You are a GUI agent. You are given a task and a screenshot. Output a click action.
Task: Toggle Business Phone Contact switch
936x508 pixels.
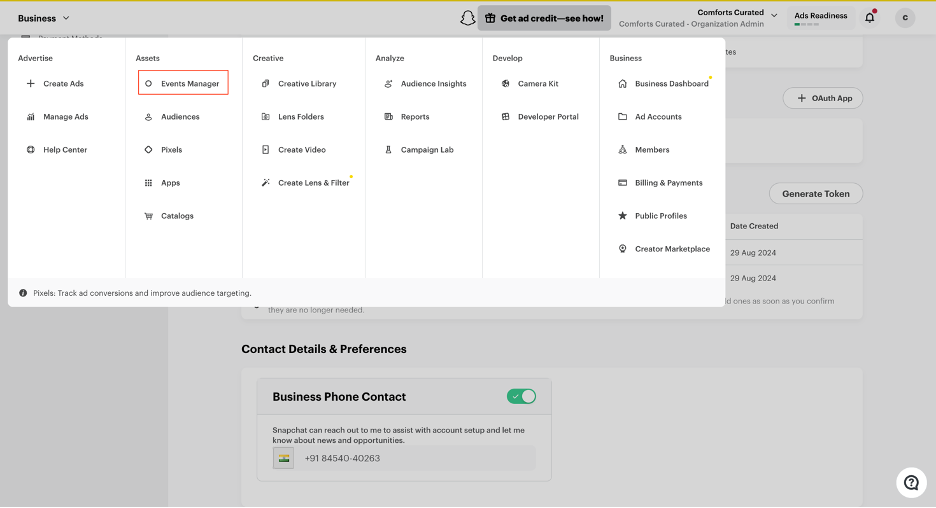pos(521,396)
